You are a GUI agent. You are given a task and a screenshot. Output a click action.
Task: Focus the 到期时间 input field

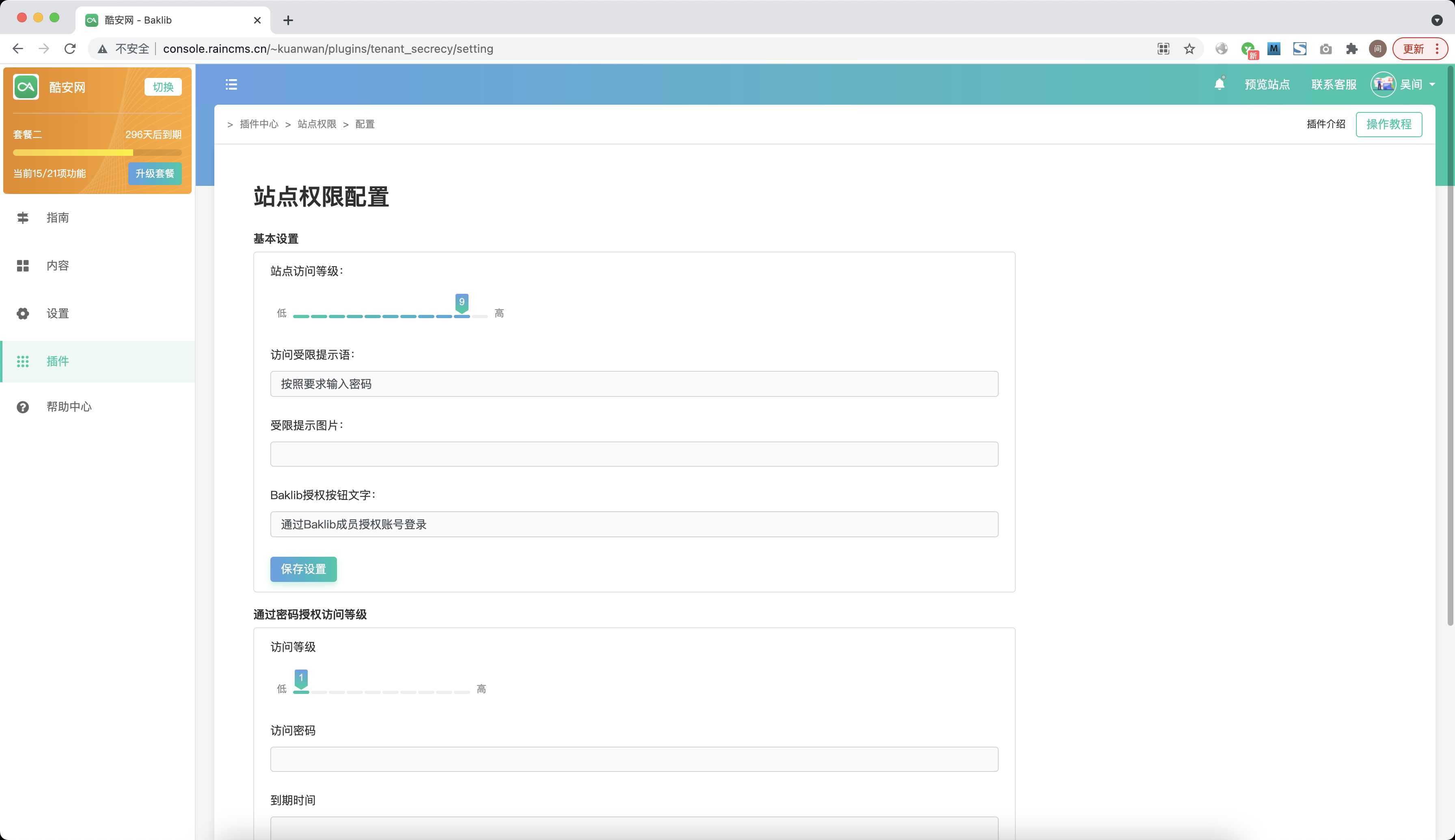pyautogui.click(x=634, y=829)
